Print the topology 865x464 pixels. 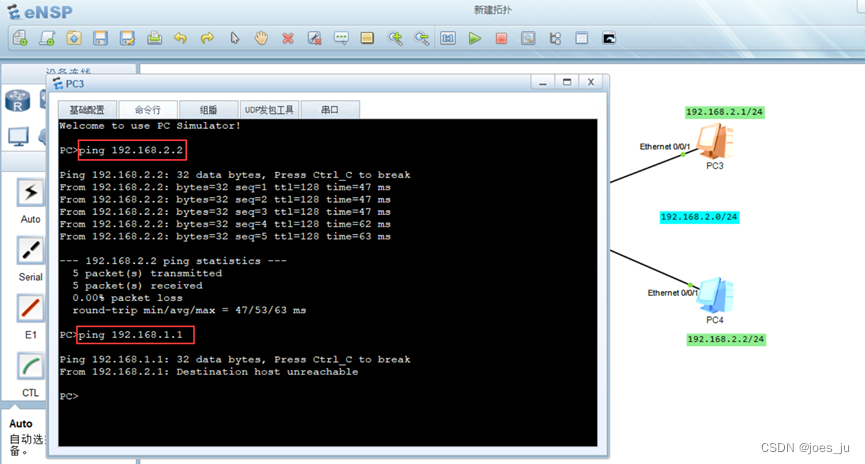(154, 38)
